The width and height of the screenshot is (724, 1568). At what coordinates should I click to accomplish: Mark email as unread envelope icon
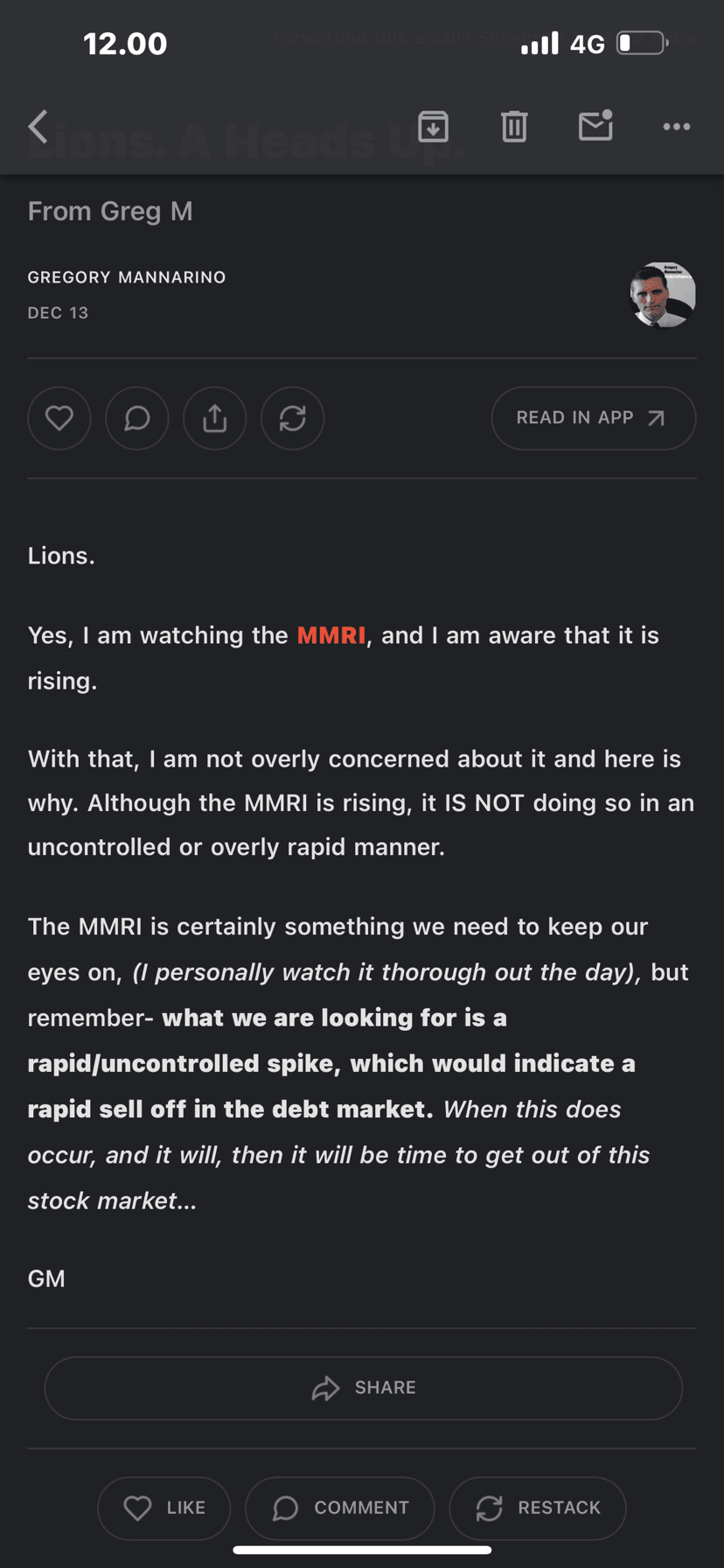595,126
